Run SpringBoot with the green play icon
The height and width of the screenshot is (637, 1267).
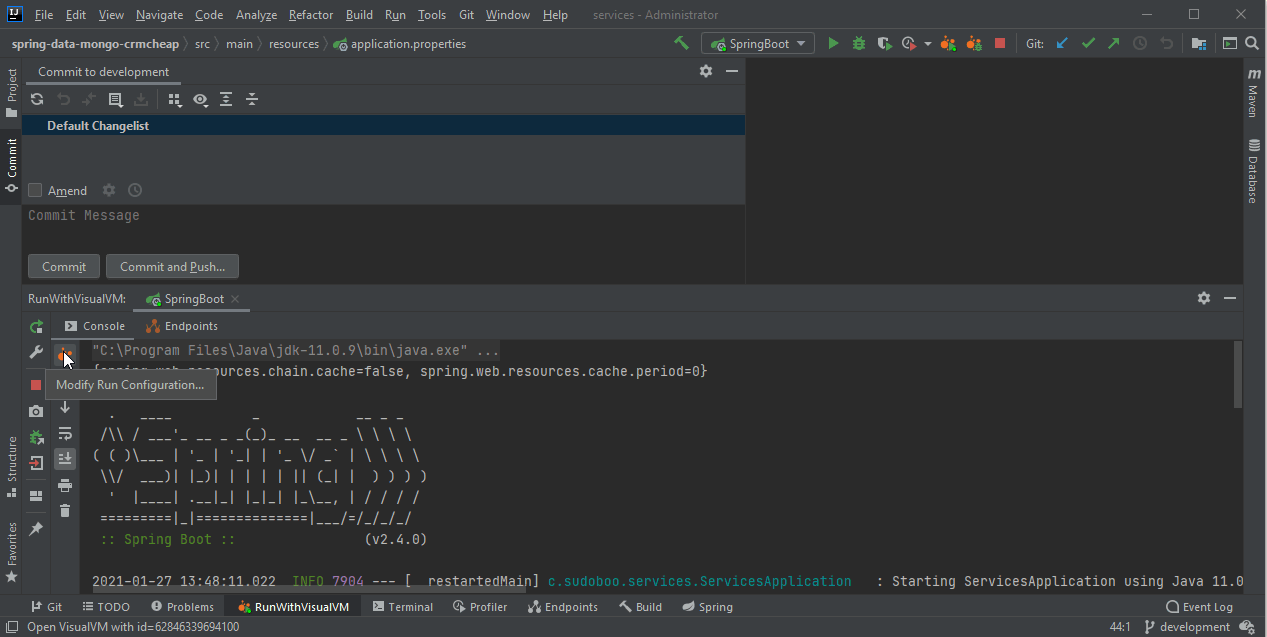pos(833,44)
